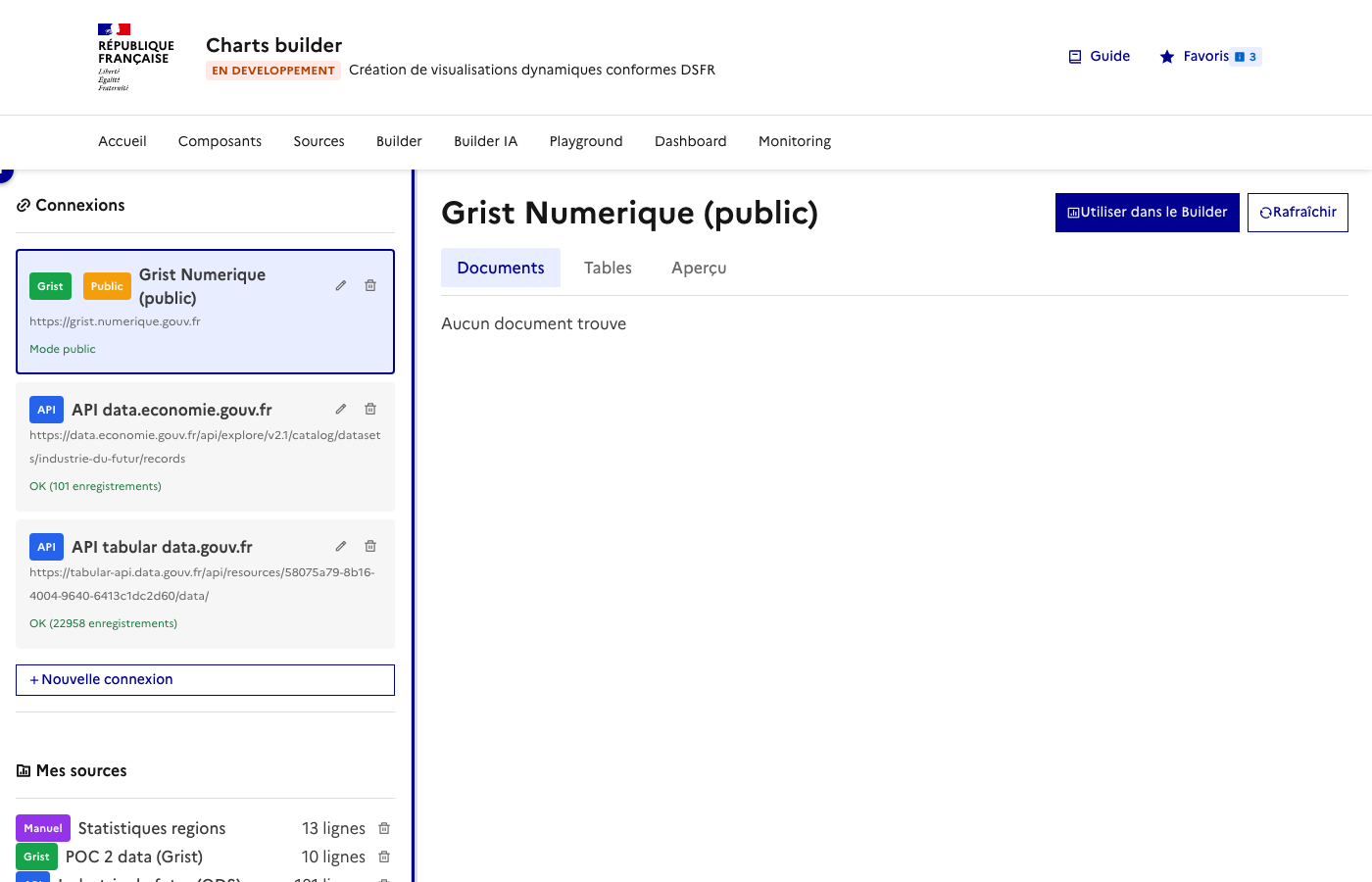This screenshot has height=882, width=1372.
Task: Delete the Statistiques regions source with trash icon
Action: coord(383,828)
